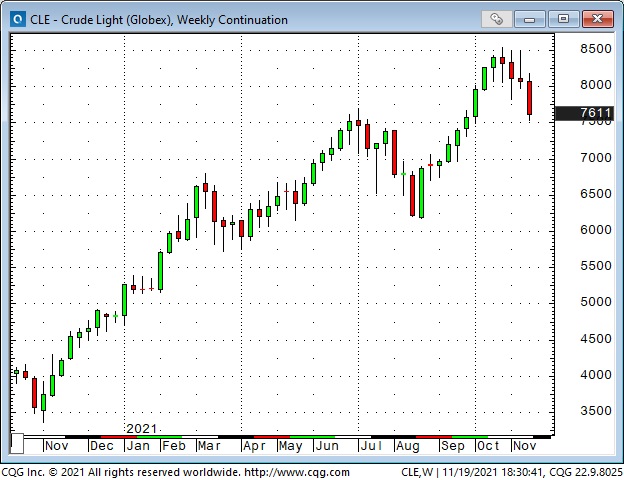Click the last red weekly candle in November
Image resolution: width=624 pixels, height=480 pixels.
(529, 98)
